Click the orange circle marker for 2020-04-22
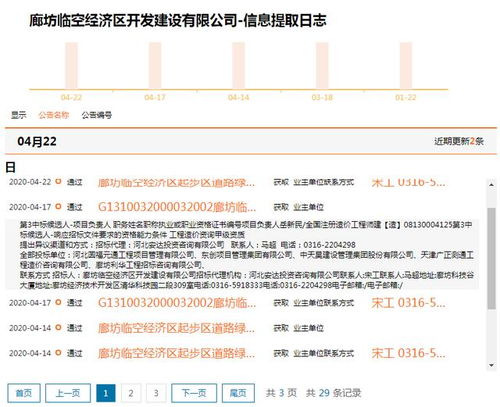The image size is (500, 407). click(x=58, y=182)
